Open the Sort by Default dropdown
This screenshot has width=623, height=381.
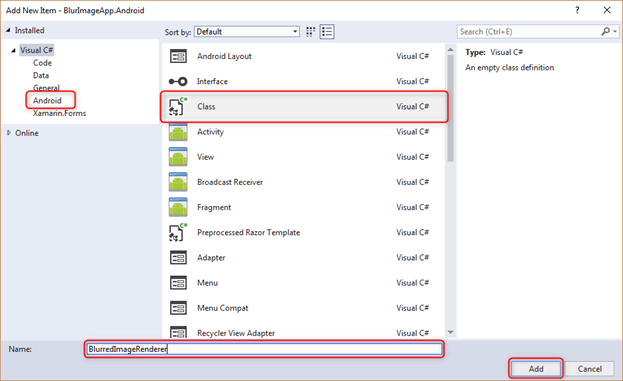[247, 32]
